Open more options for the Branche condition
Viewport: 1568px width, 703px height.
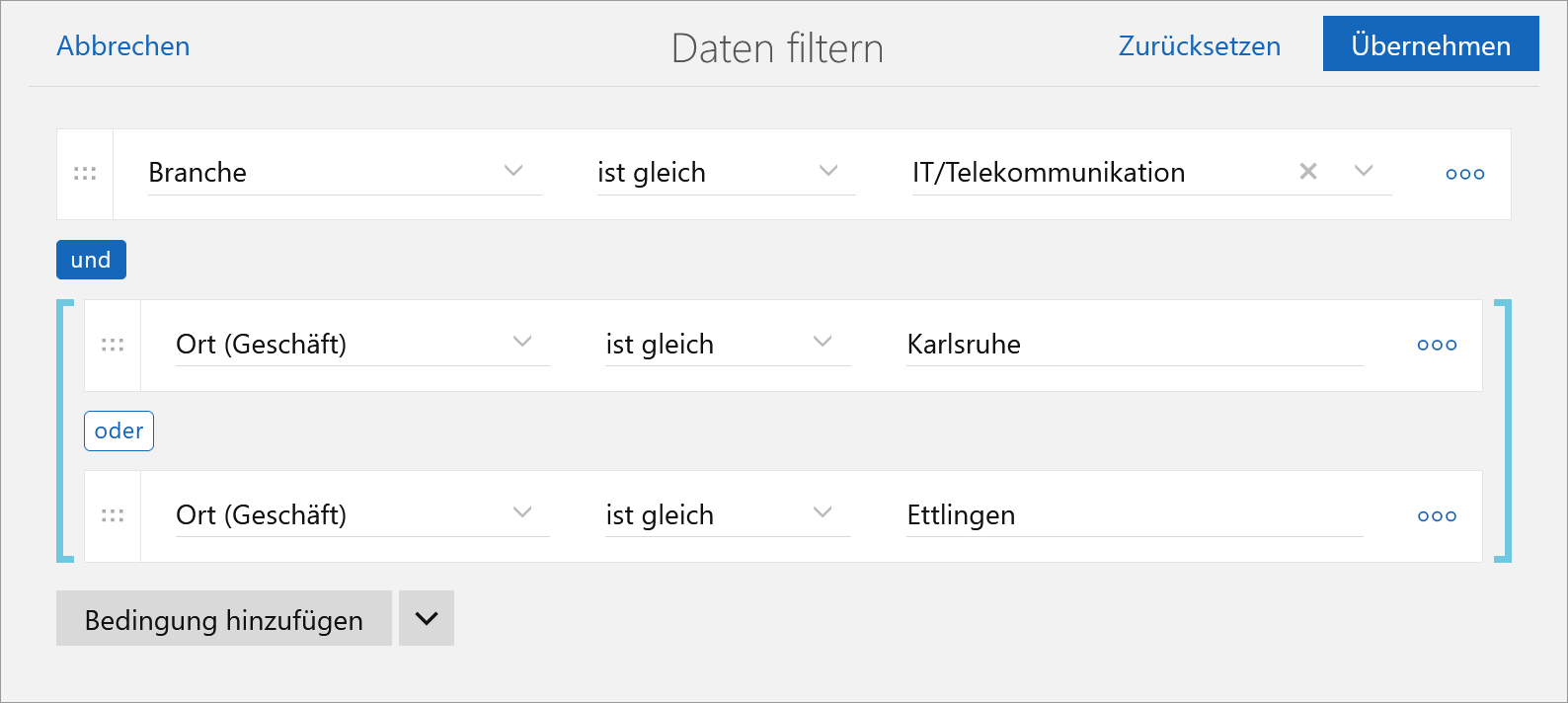[x=1464, y=174]
